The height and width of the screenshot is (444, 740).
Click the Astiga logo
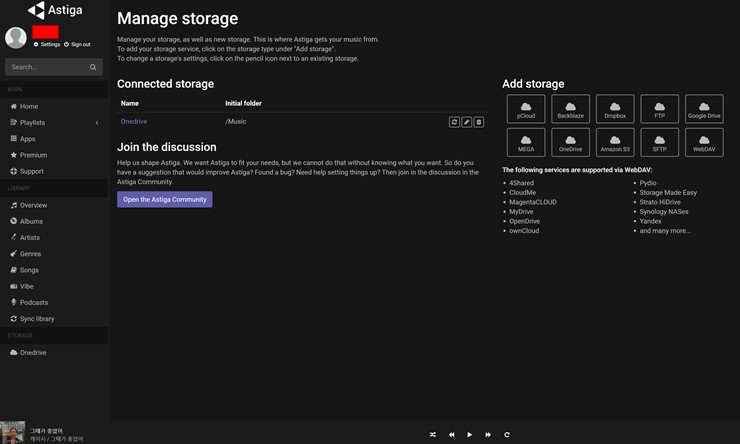click(55, 10)
